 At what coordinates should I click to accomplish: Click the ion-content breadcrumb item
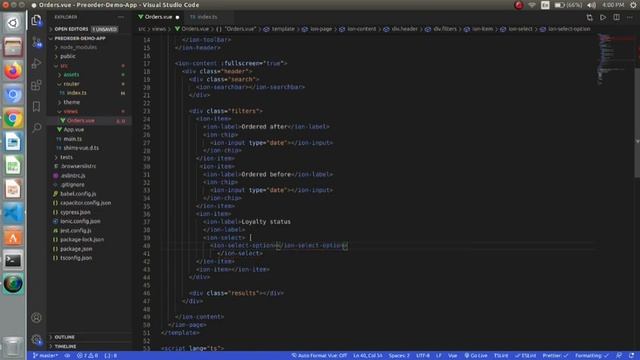point(358,29)
